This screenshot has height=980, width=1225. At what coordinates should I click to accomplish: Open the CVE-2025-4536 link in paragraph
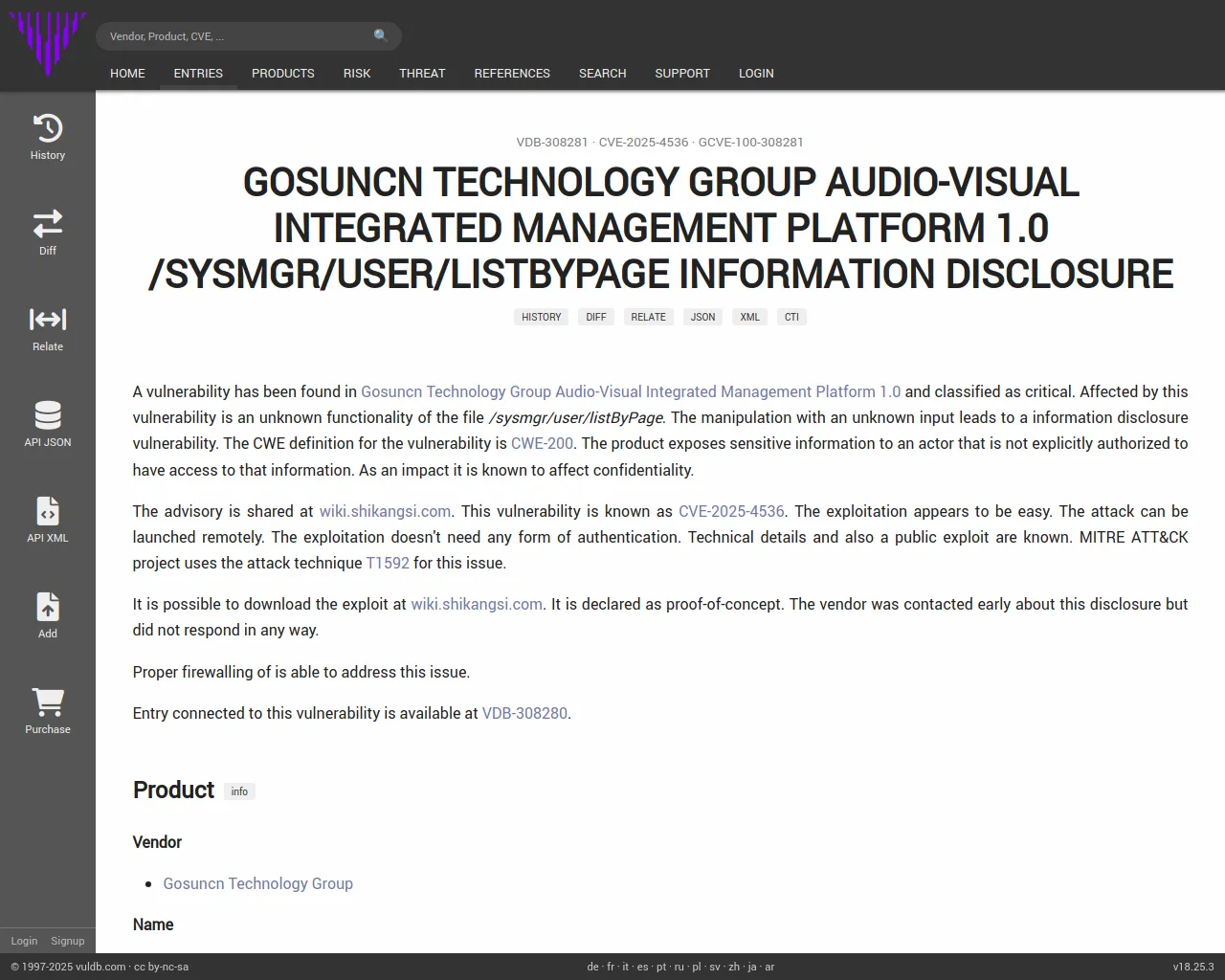click(x=731, y=511)
